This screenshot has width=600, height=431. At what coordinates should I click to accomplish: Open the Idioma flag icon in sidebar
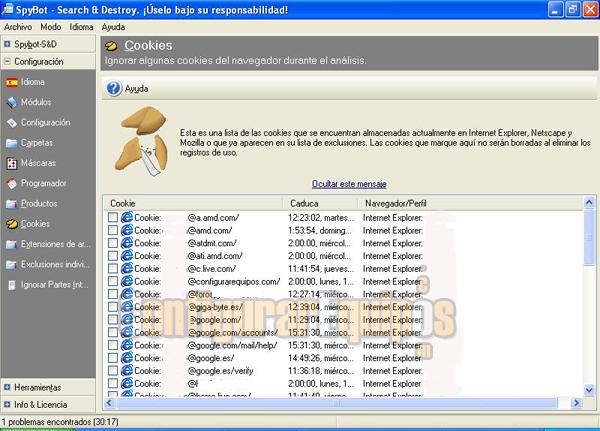point(12,82)
